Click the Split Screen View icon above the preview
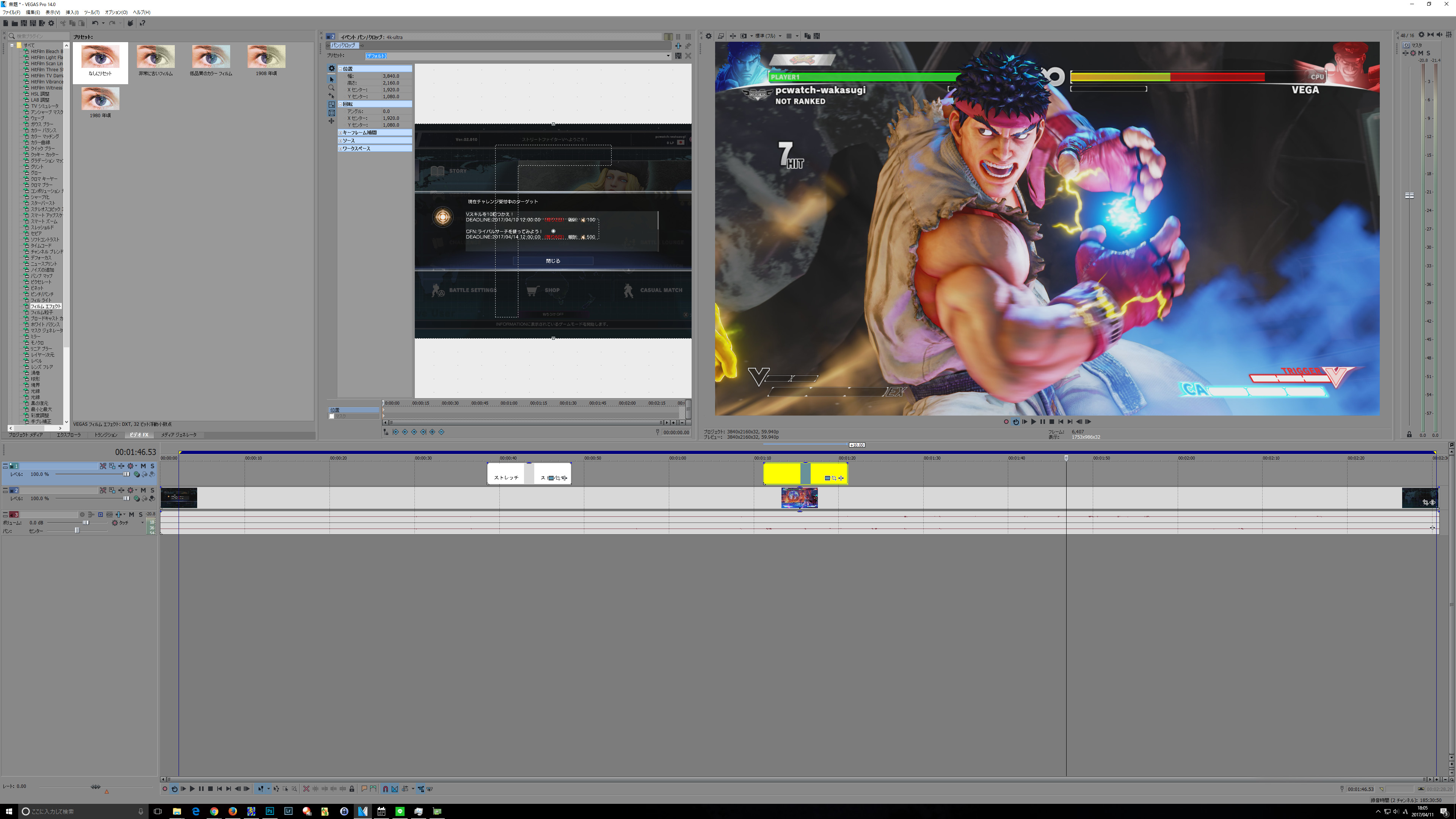 coord(744,36)
